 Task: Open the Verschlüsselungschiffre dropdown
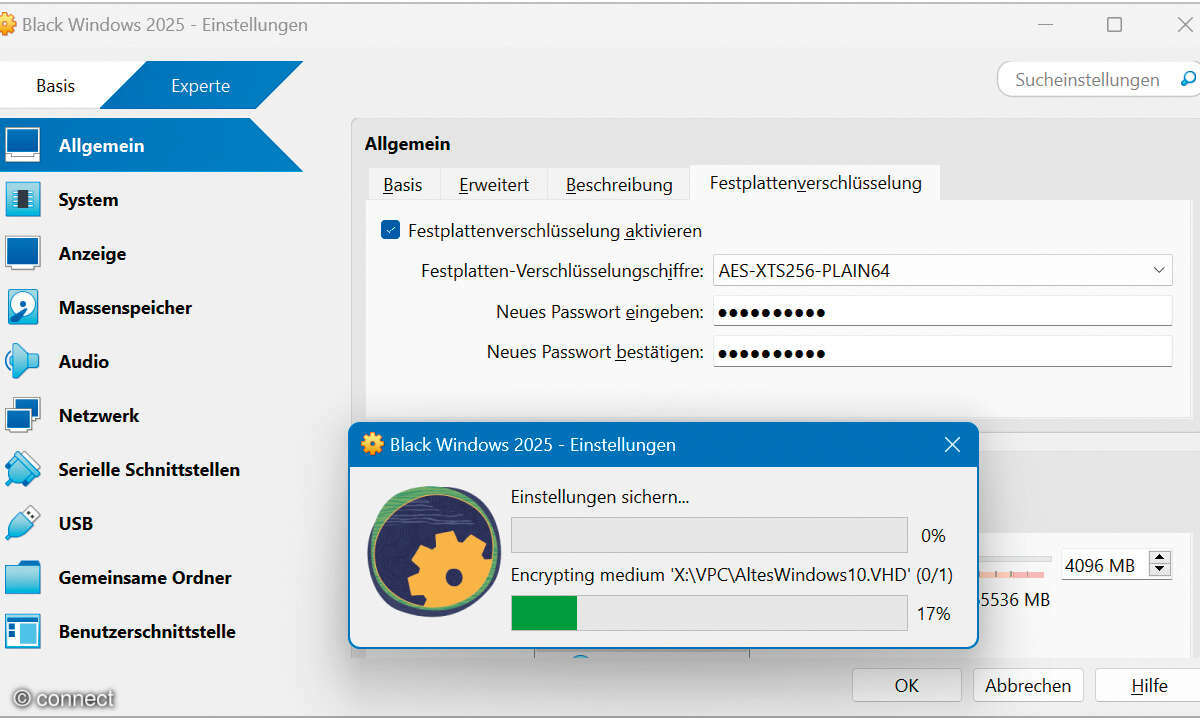click(x=942, y=270)
